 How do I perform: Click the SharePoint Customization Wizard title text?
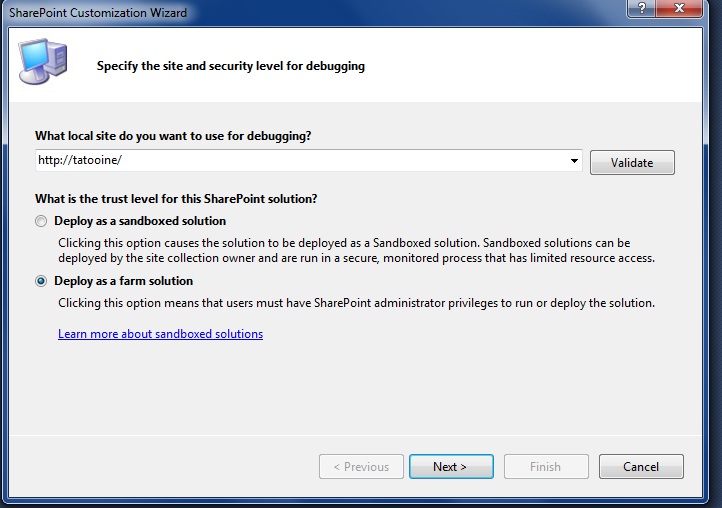[98, 12]
